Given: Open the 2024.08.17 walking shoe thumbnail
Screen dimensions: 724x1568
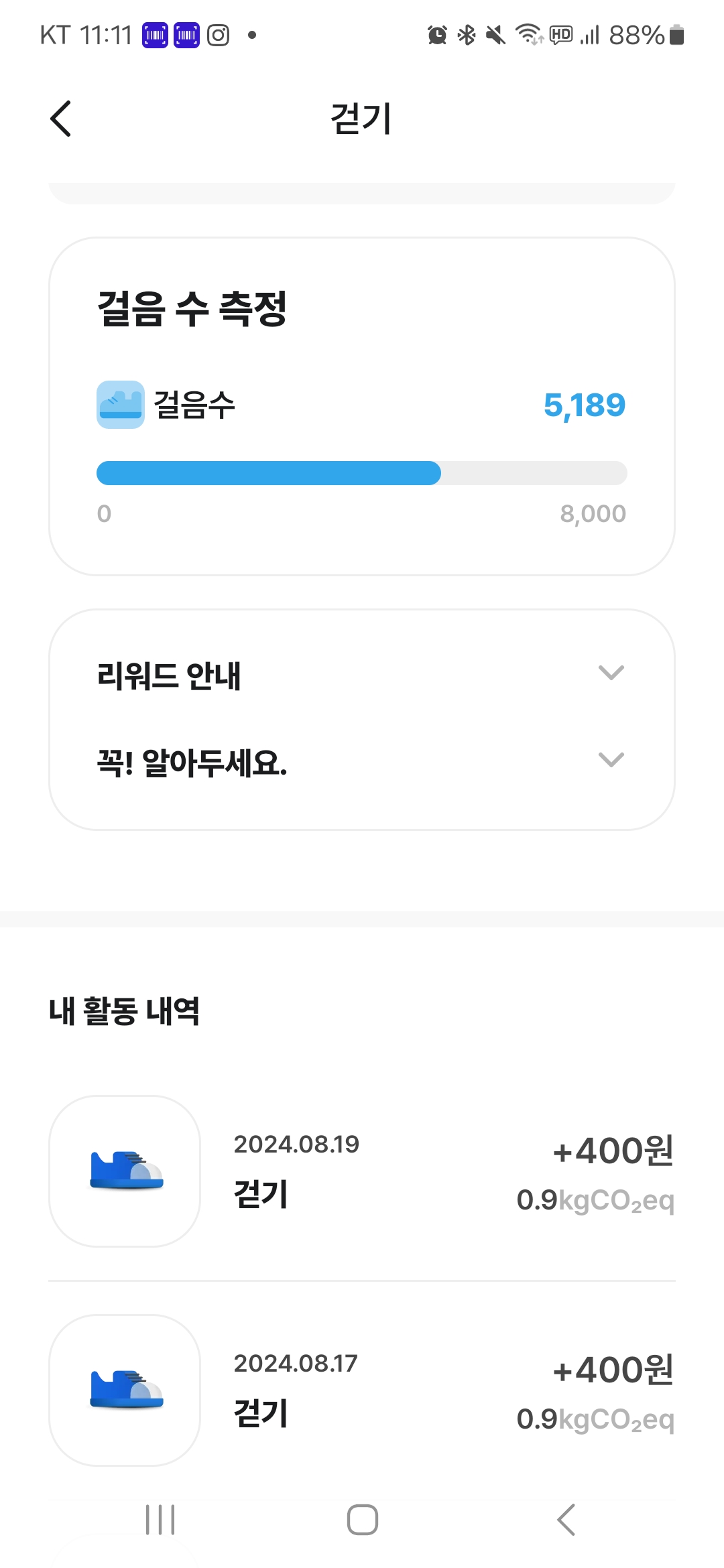Looking at the screenshot, I should coord(125,1390).
